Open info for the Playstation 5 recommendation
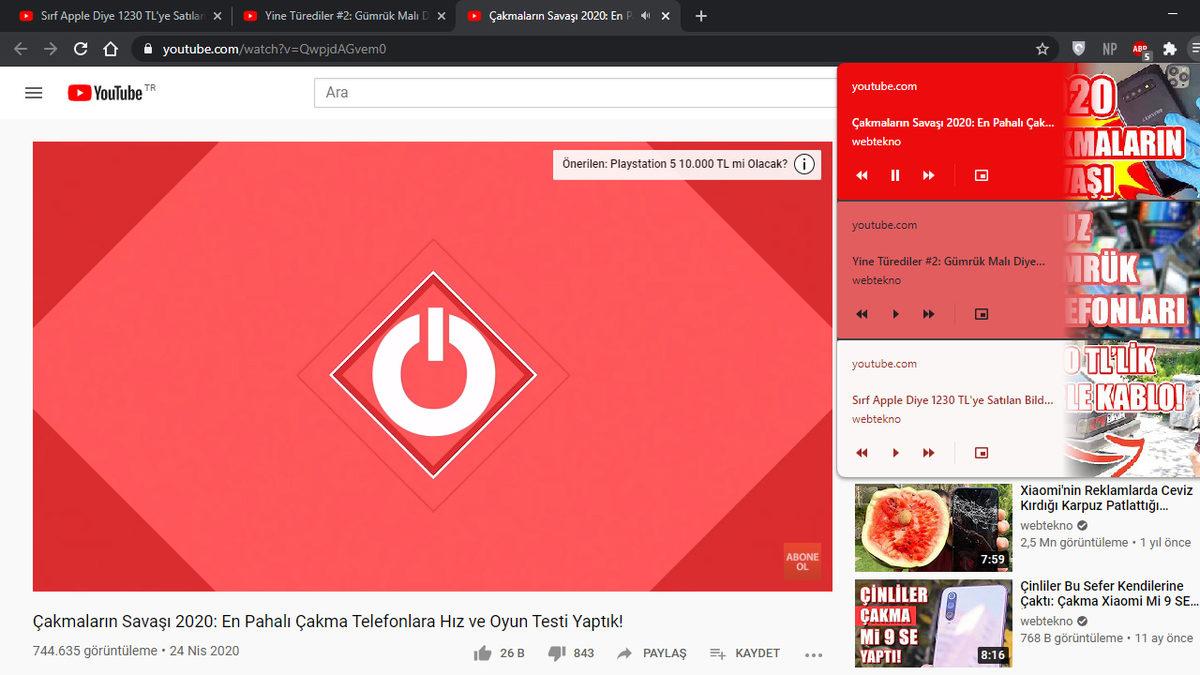Screen dimensions: 1200x675 pos(805,164)
